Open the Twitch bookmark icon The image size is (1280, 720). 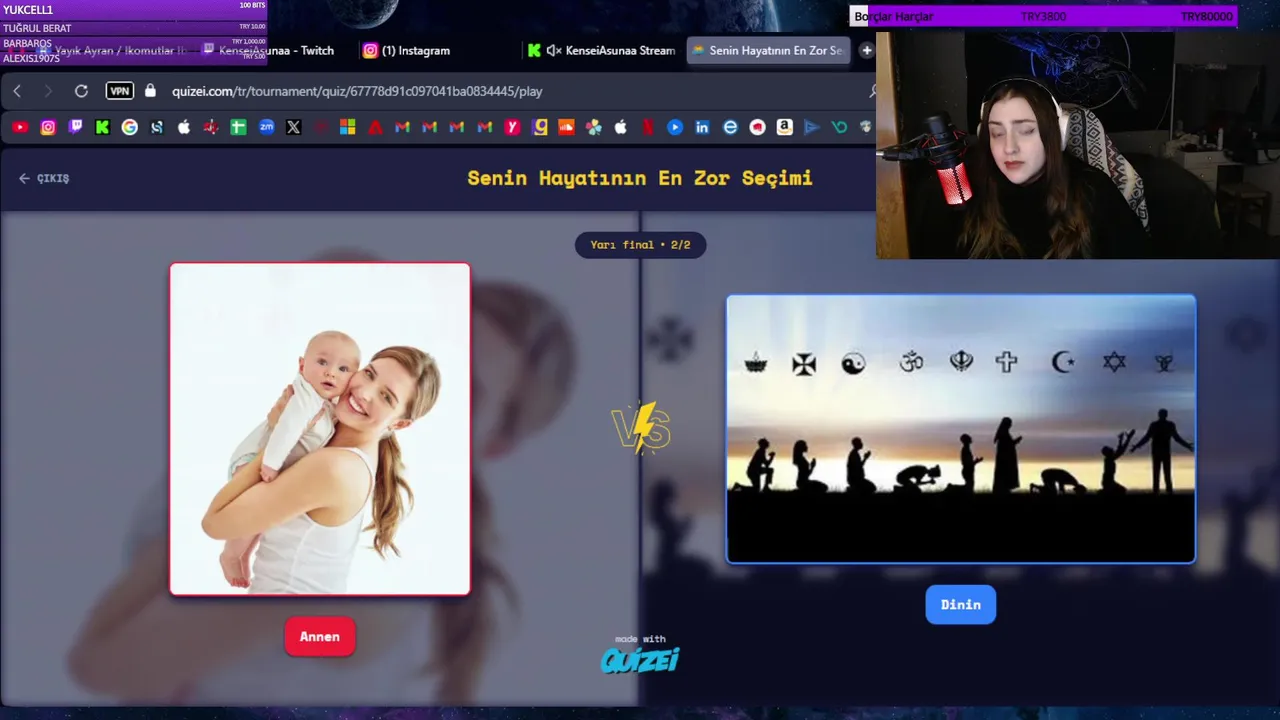coord(76,127)
